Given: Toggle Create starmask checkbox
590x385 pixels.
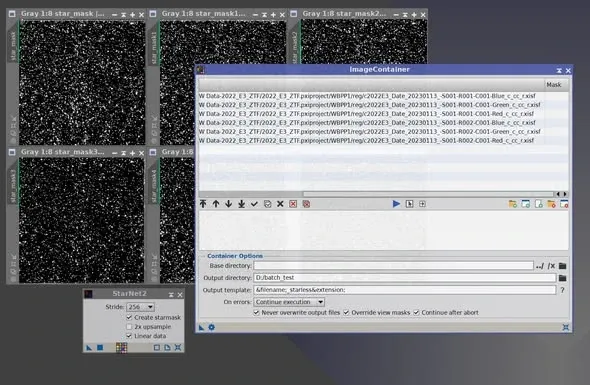Looking at the screenshot, I should (129, 318).
